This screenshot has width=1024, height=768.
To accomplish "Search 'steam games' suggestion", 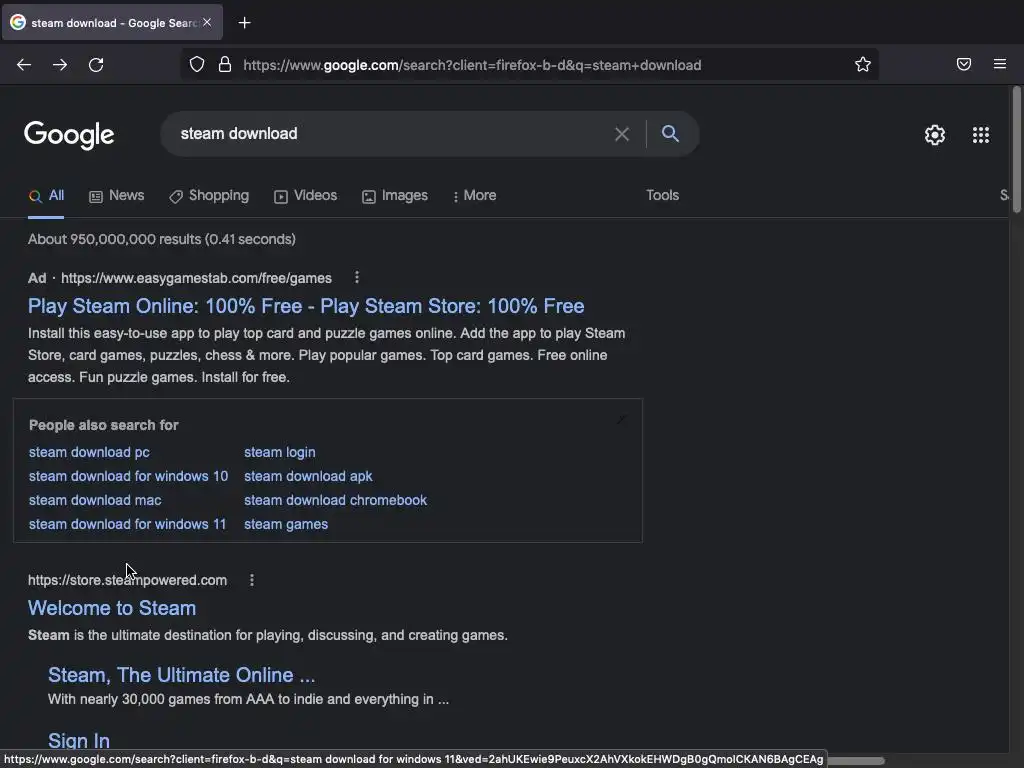I will (x=286, y=524).
